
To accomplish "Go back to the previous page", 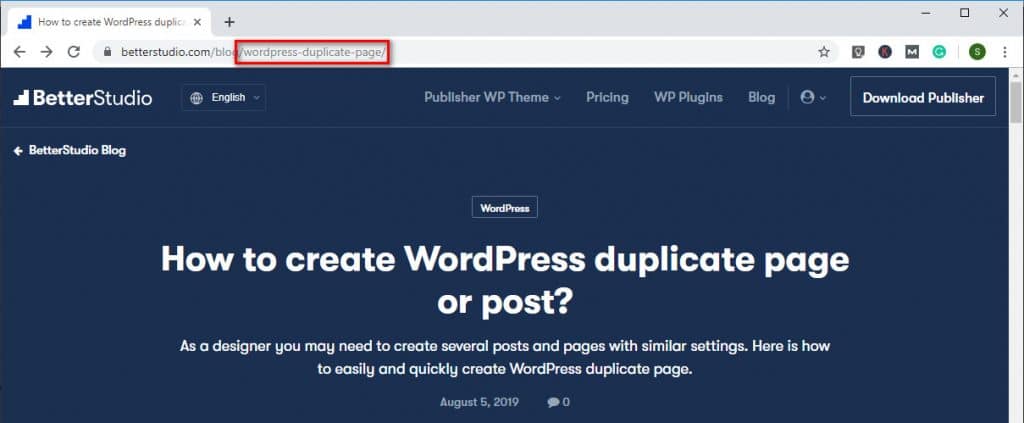I will point(19,52).
